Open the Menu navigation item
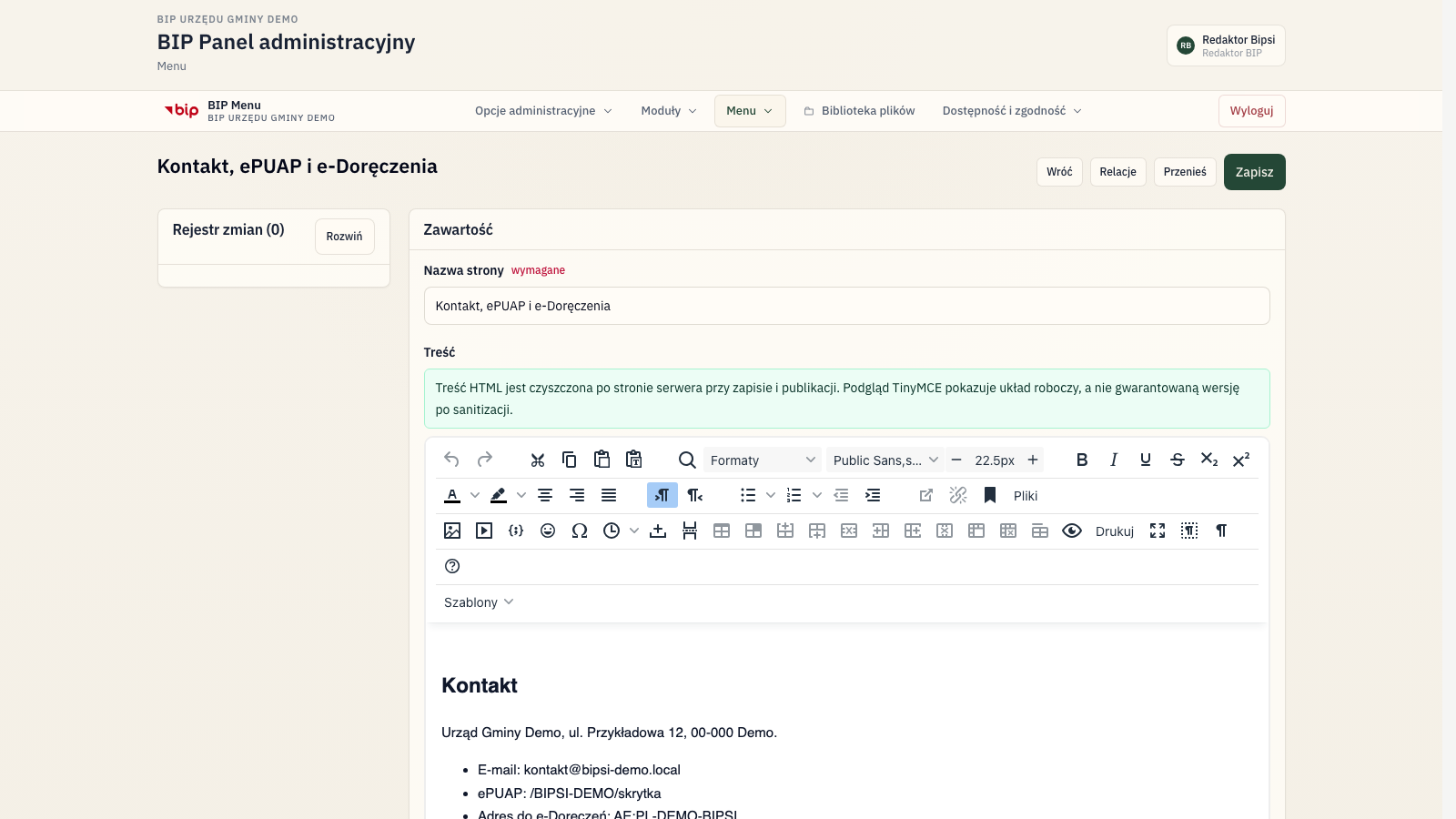The height and width of the screenshot is (819, 1456). click(750, 111)
